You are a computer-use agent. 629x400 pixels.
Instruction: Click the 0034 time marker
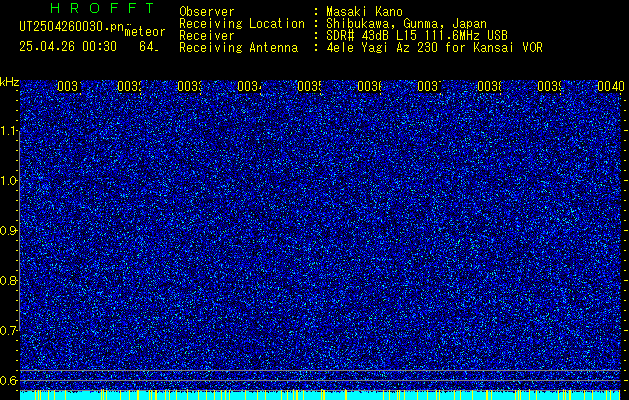click(x=249, y=87)
